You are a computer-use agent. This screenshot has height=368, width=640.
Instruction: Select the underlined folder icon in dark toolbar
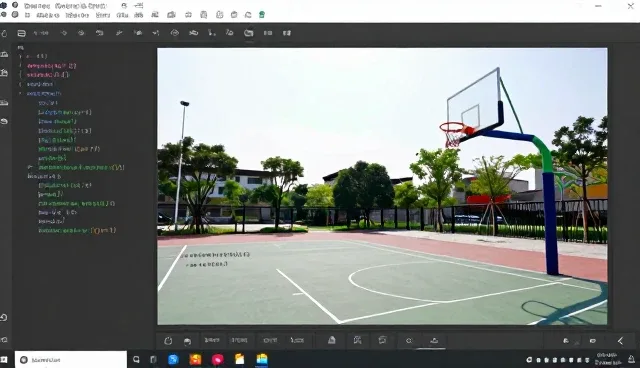pyautogui.click(x=249, y=33)
